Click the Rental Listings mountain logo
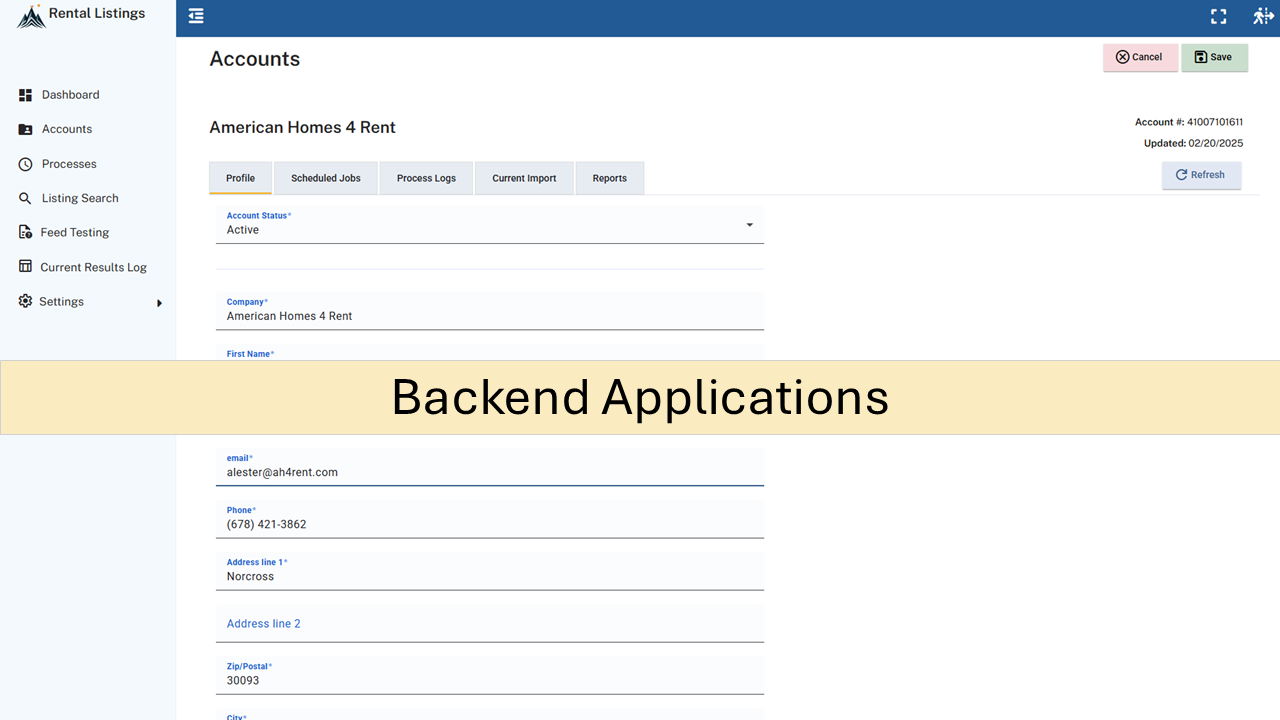 [31, 16]
